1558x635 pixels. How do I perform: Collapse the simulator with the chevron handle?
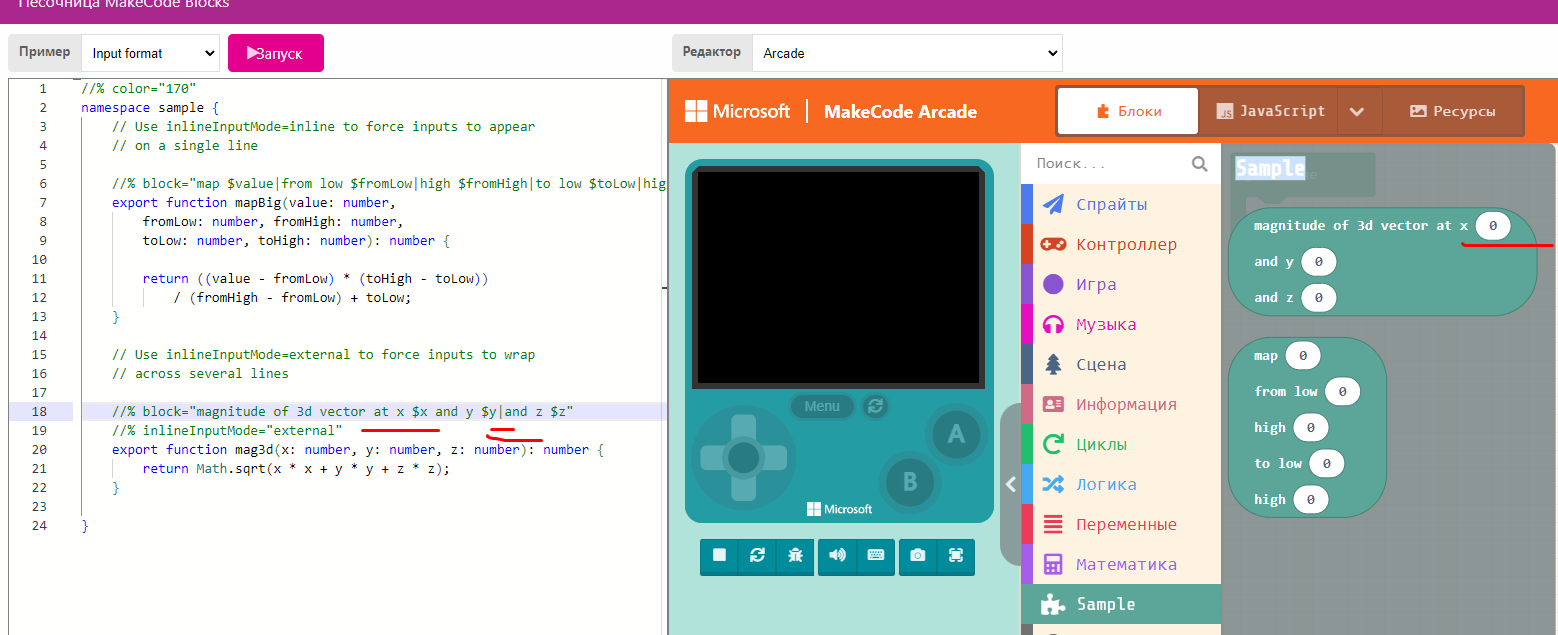click(1010, 484)
